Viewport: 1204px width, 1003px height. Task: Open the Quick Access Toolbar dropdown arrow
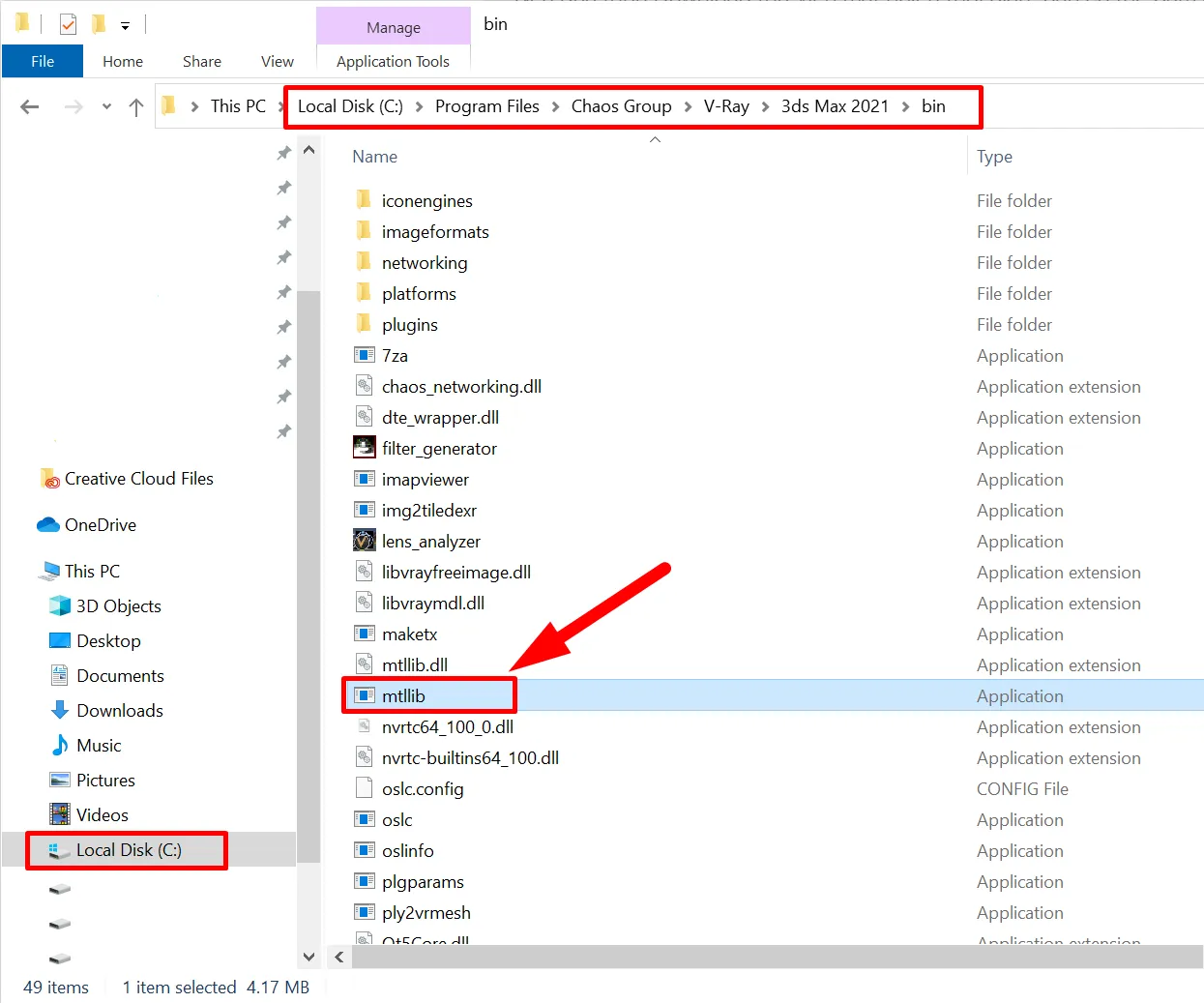coord(125,26)
